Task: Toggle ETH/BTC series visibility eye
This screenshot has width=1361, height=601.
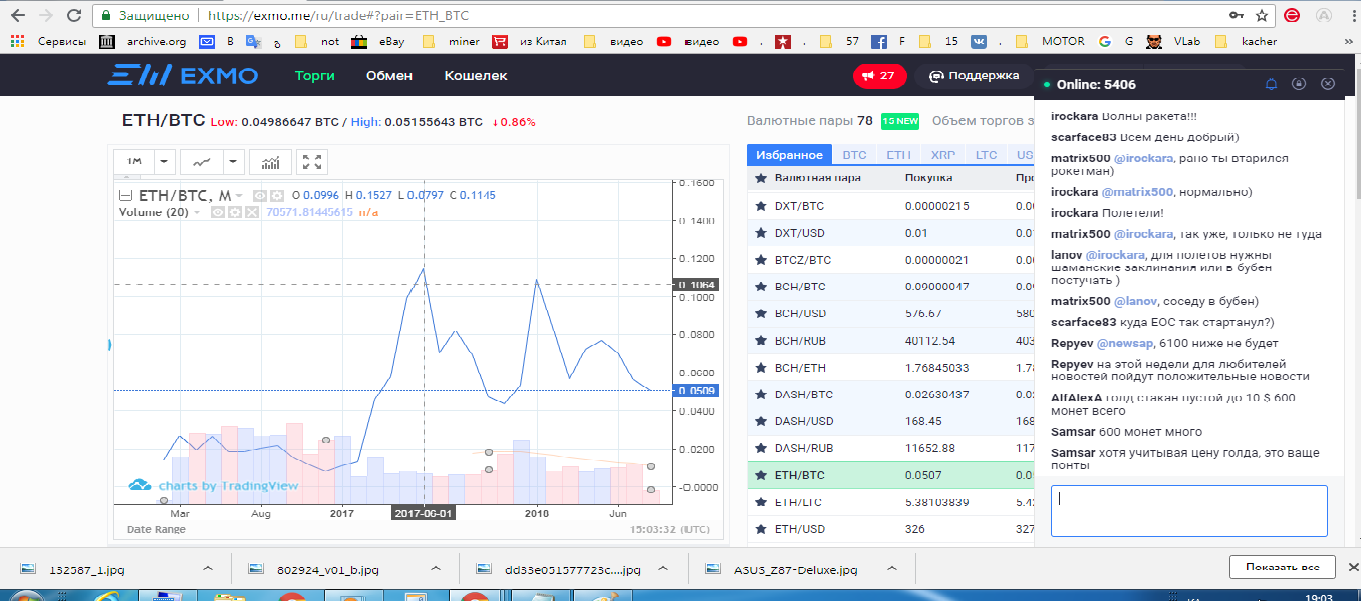Action: coord(259,196)
